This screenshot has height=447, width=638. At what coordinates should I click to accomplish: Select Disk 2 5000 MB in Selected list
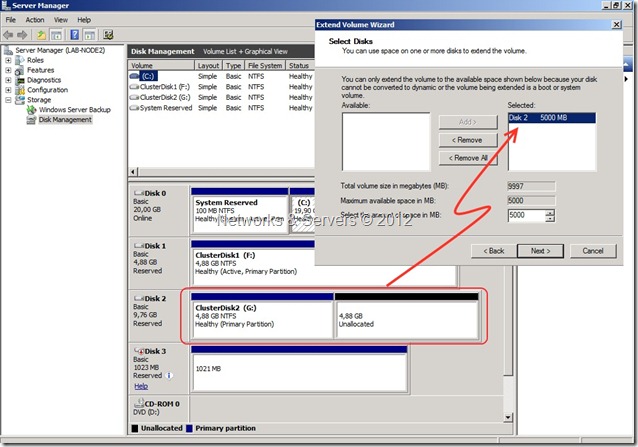coord(552,118)
